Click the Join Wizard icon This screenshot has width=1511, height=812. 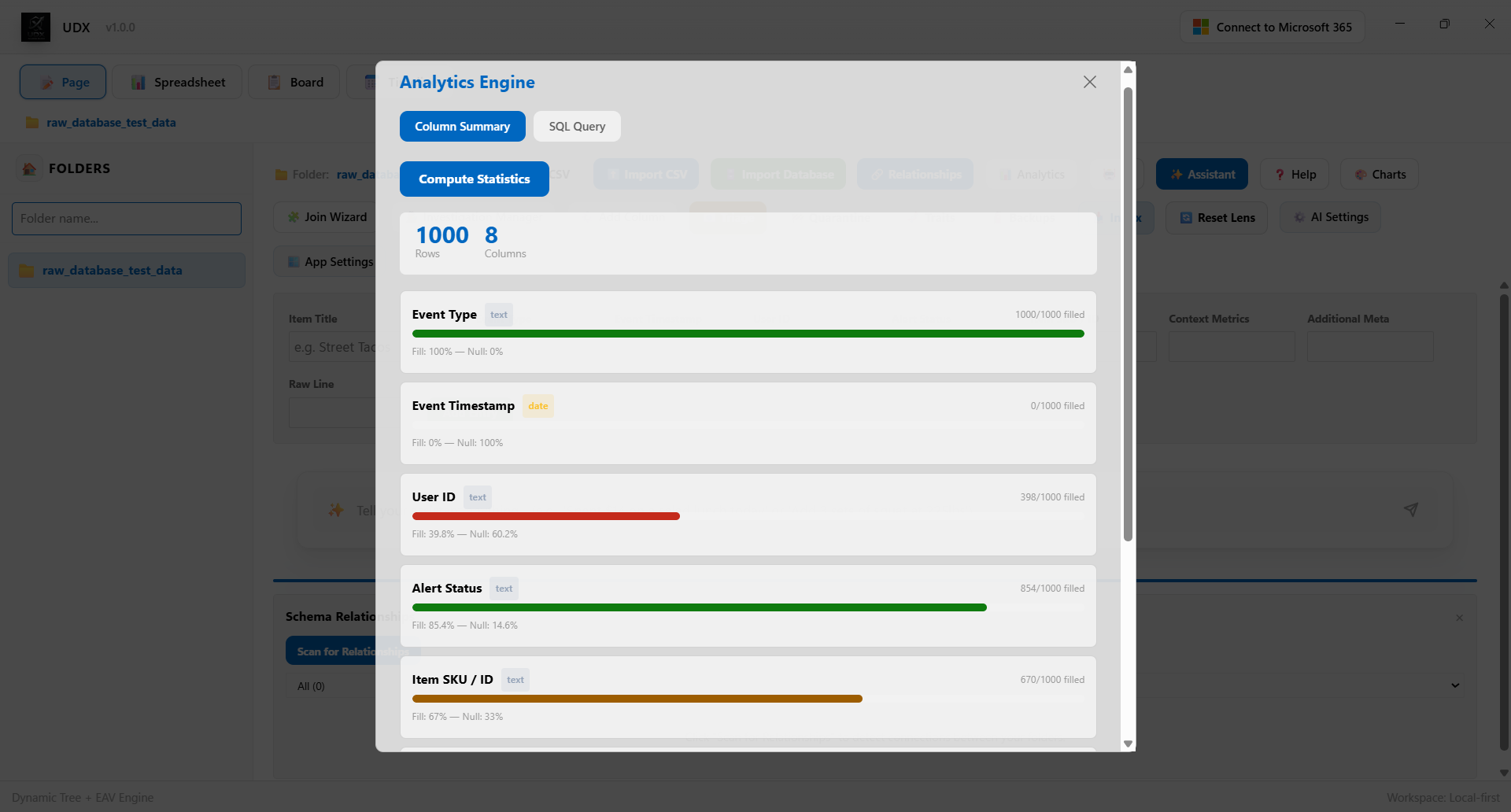tap(294, 217)
